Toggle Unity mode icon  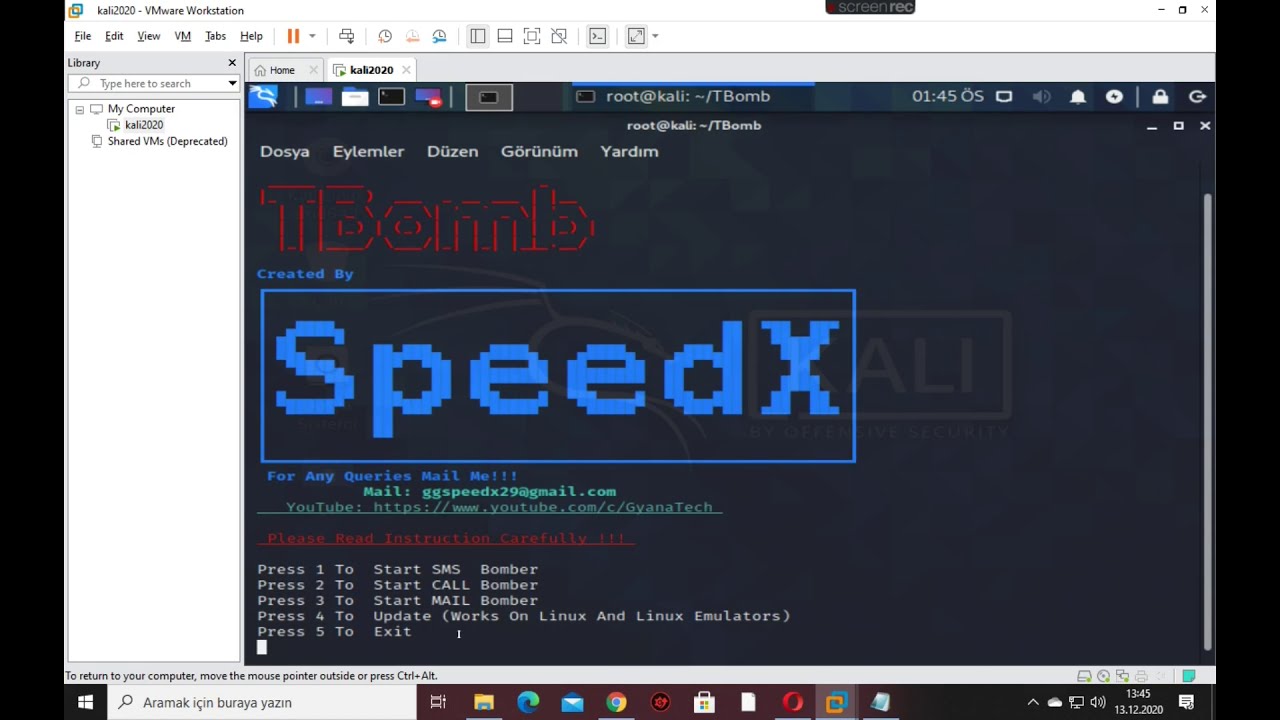click(x=559, y=36)
